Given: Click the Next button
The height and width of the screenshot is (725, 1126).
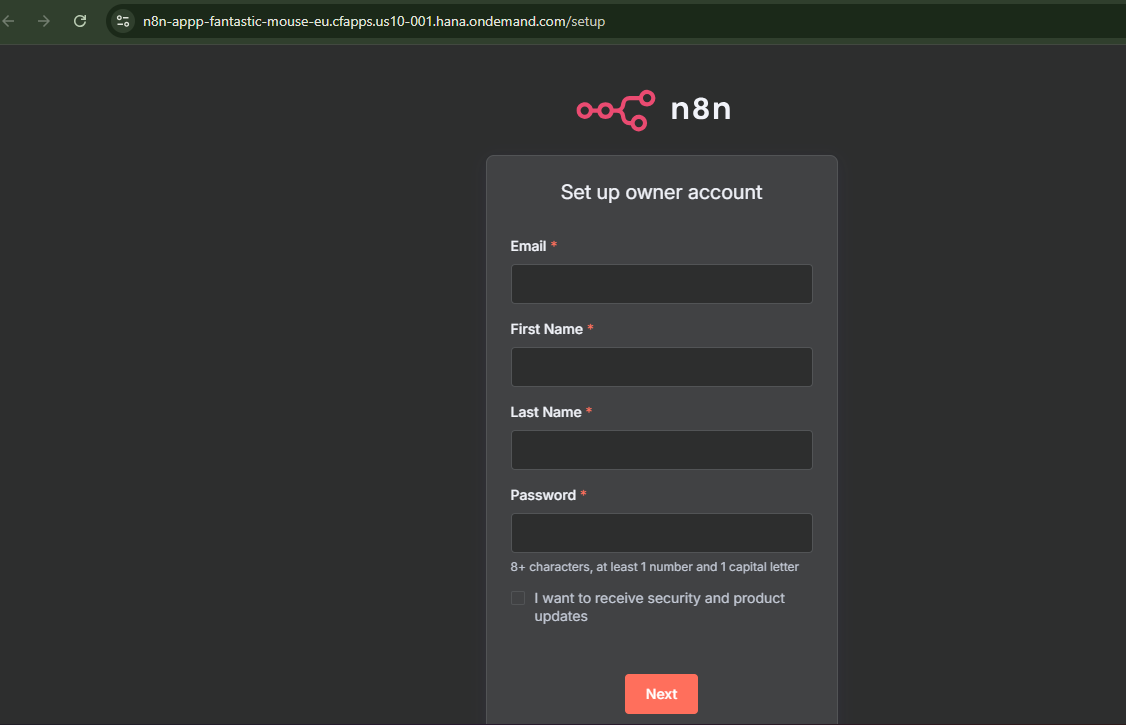Looking at the screenshot, I should (661, 693).
